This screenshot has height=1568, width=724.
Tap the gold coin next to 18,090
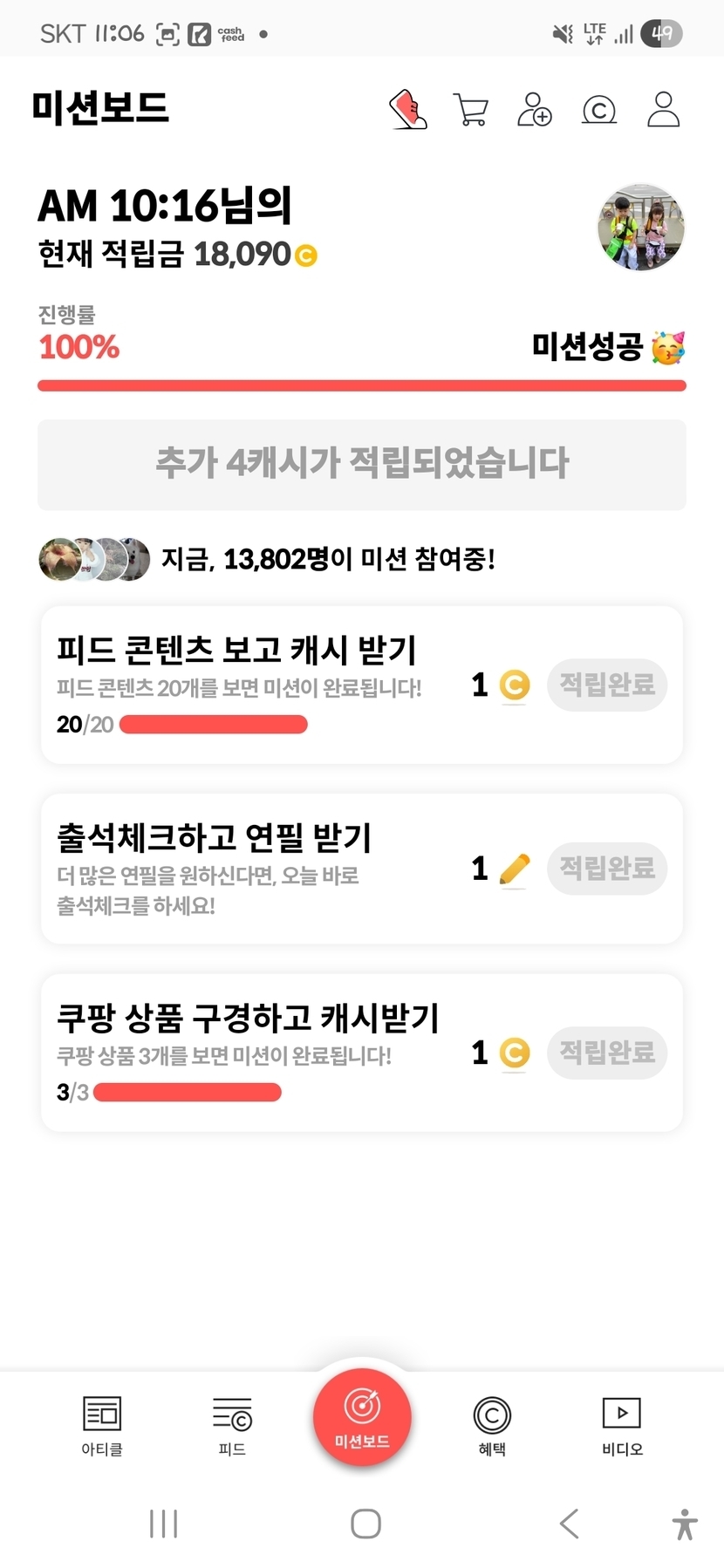[306, 256]
